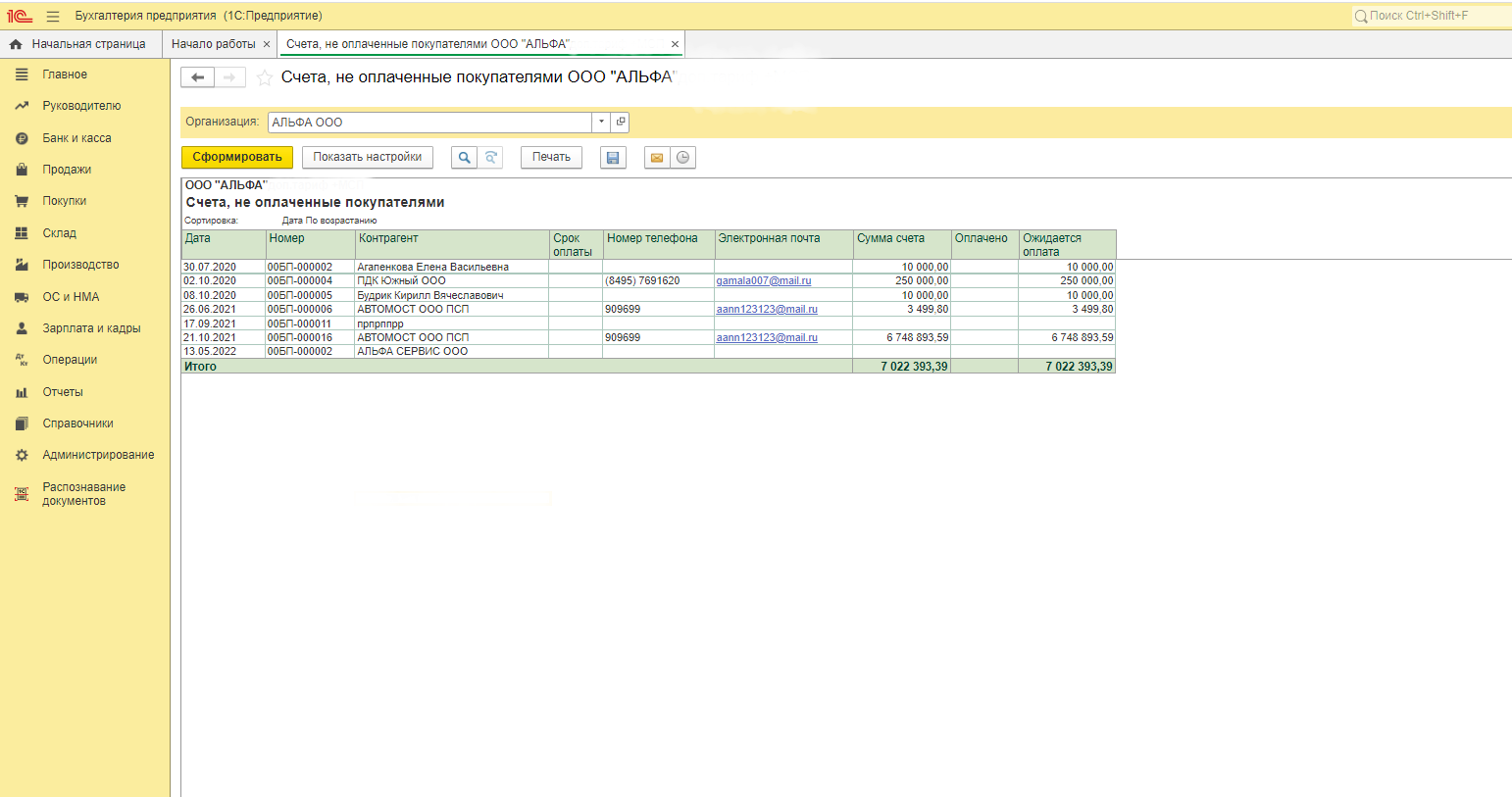Click the Печать button
Viewport: 1512px width, 797px height.
click(551, 157)
